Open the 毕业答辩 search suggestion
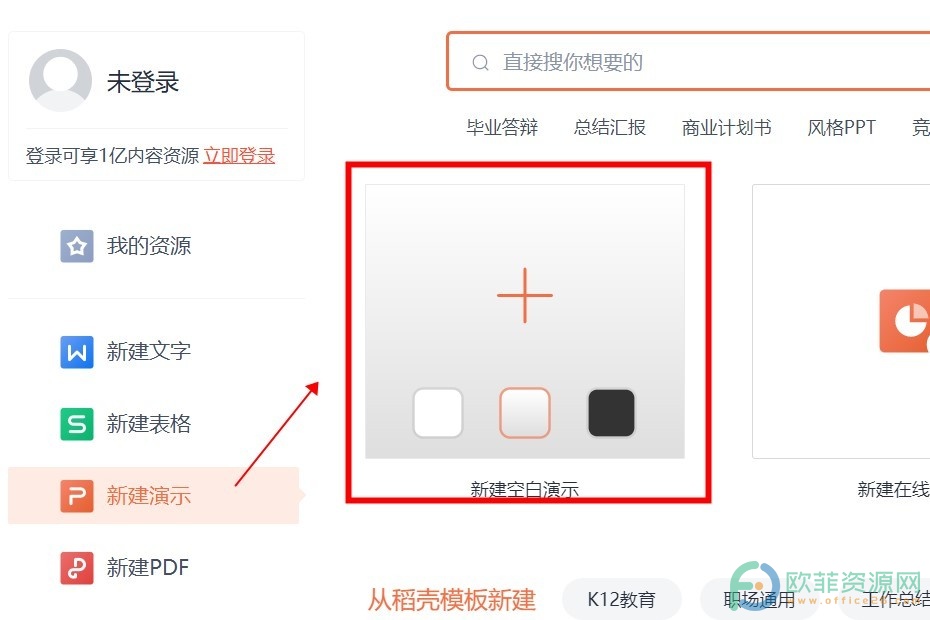 [x=502, y=127]
